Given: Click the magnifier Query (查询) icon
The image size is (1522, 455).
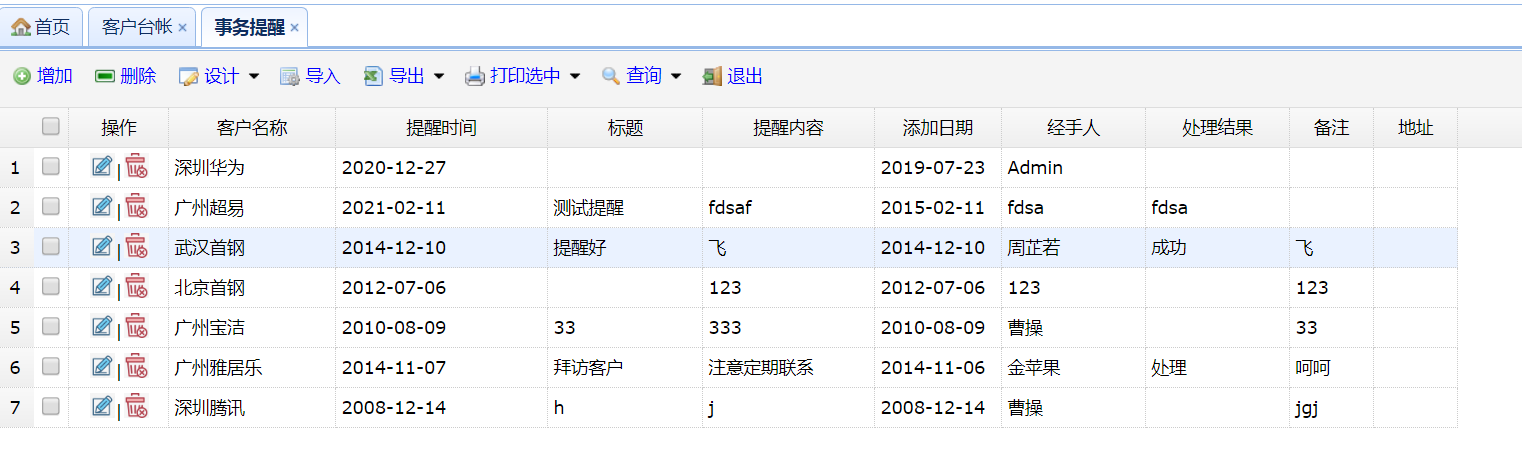Looking at the screenshot, I should coord(611,76).
